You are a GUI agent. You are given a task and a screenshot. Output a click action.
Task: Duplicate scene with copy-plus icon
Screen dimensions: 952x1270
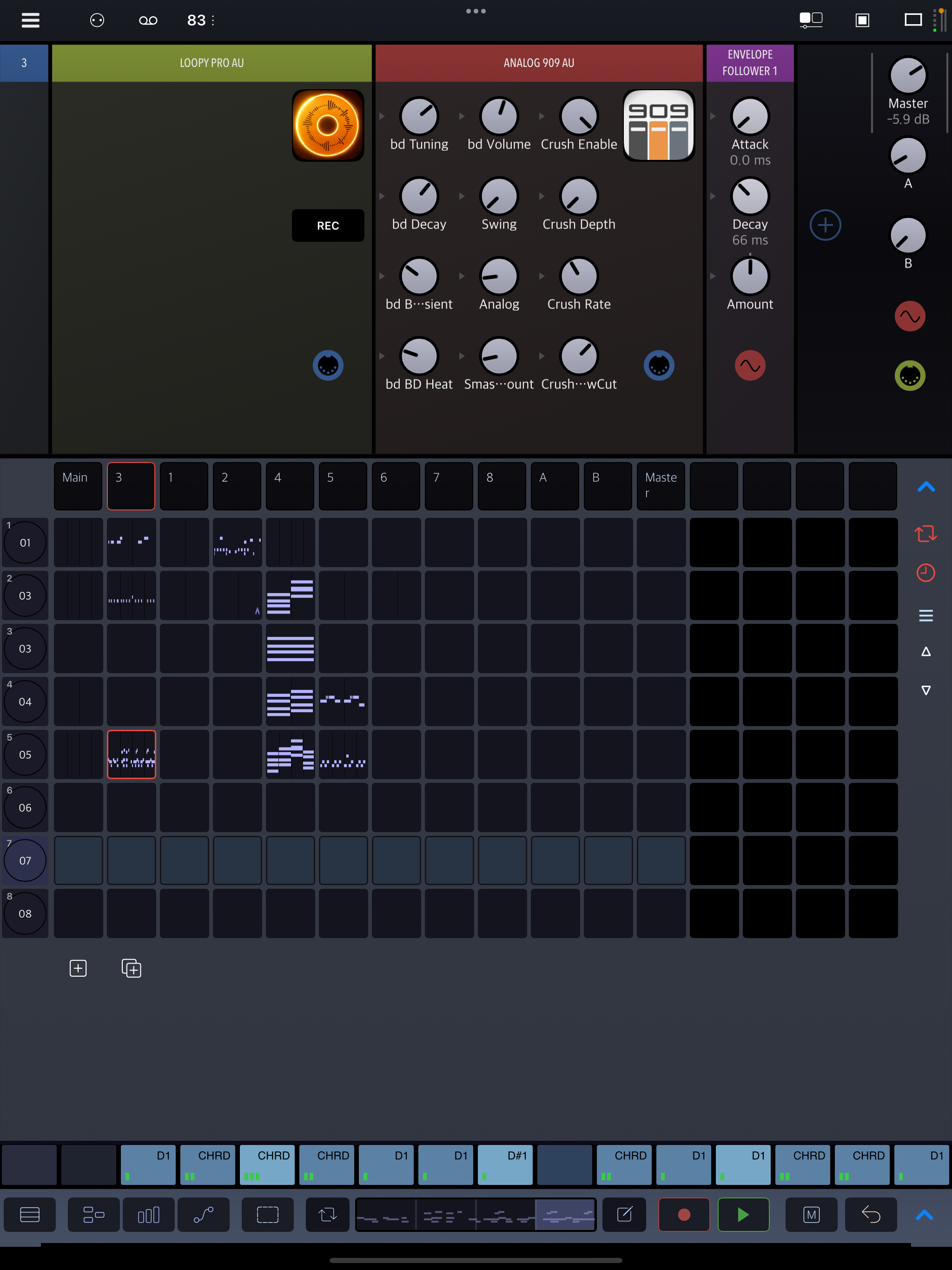pos(131,969)
